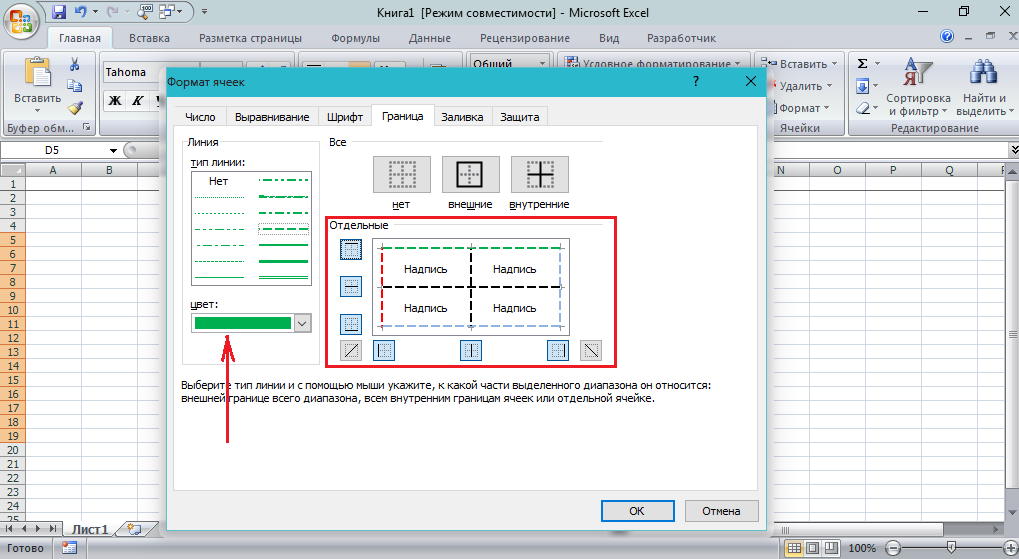This screenshot has width=1019, height=559.
Task: Toggle italic К formatting
Action: pos(137,100)
